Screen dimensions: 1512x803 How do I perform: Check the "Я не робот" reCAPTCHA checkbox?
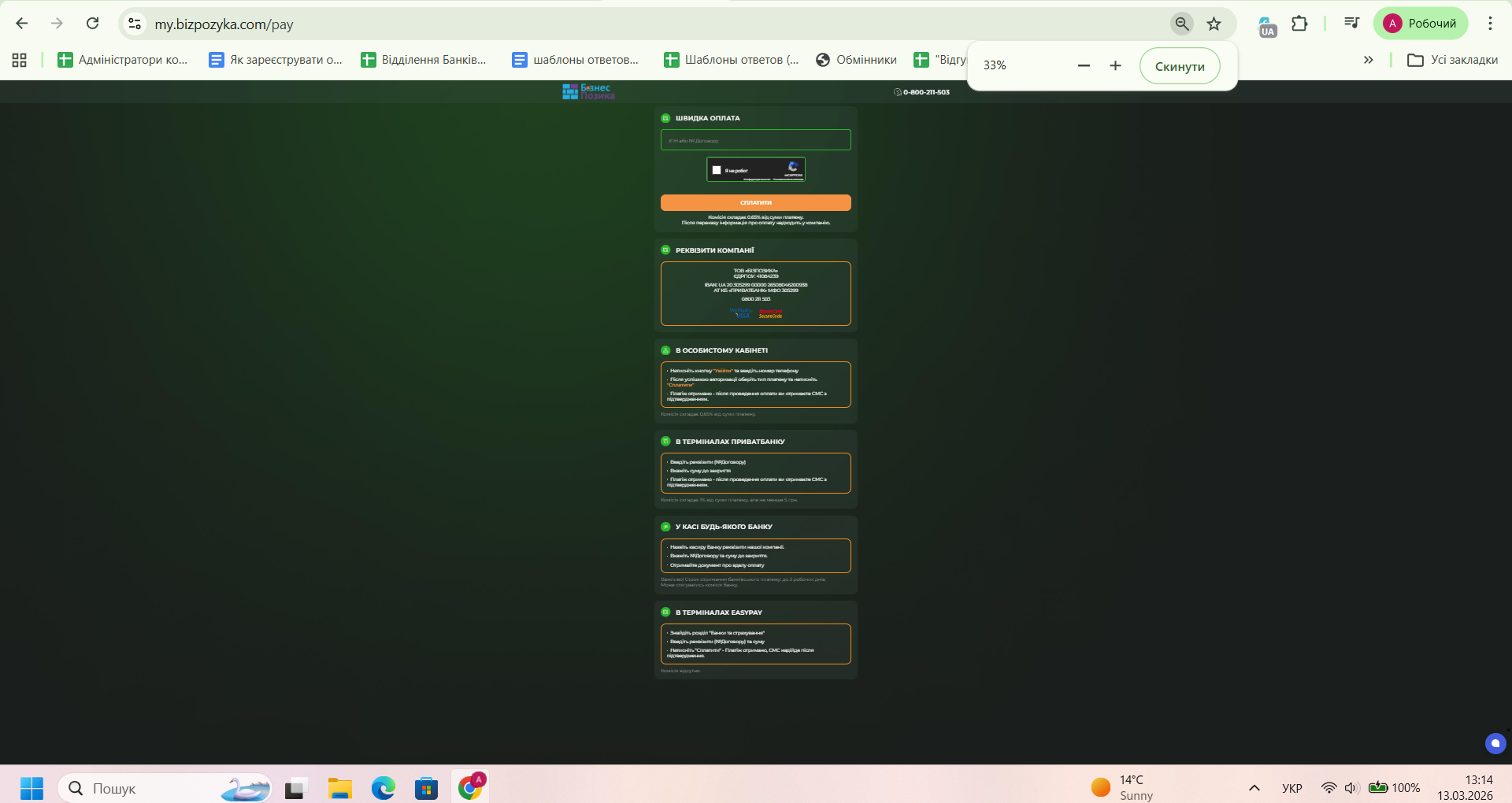[717, 170]
